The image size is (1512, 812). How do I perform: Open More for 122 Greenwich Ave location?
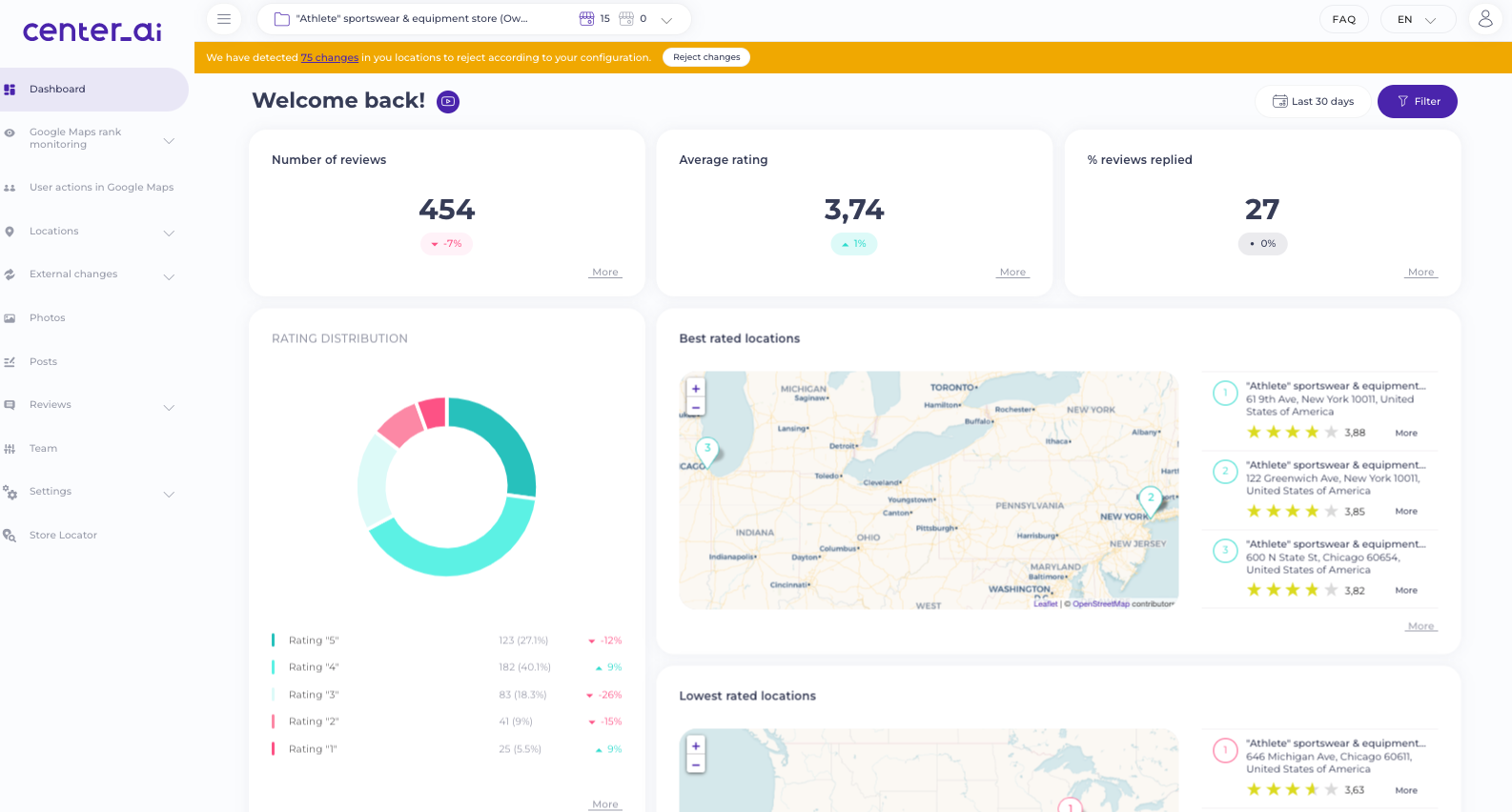1406,512
